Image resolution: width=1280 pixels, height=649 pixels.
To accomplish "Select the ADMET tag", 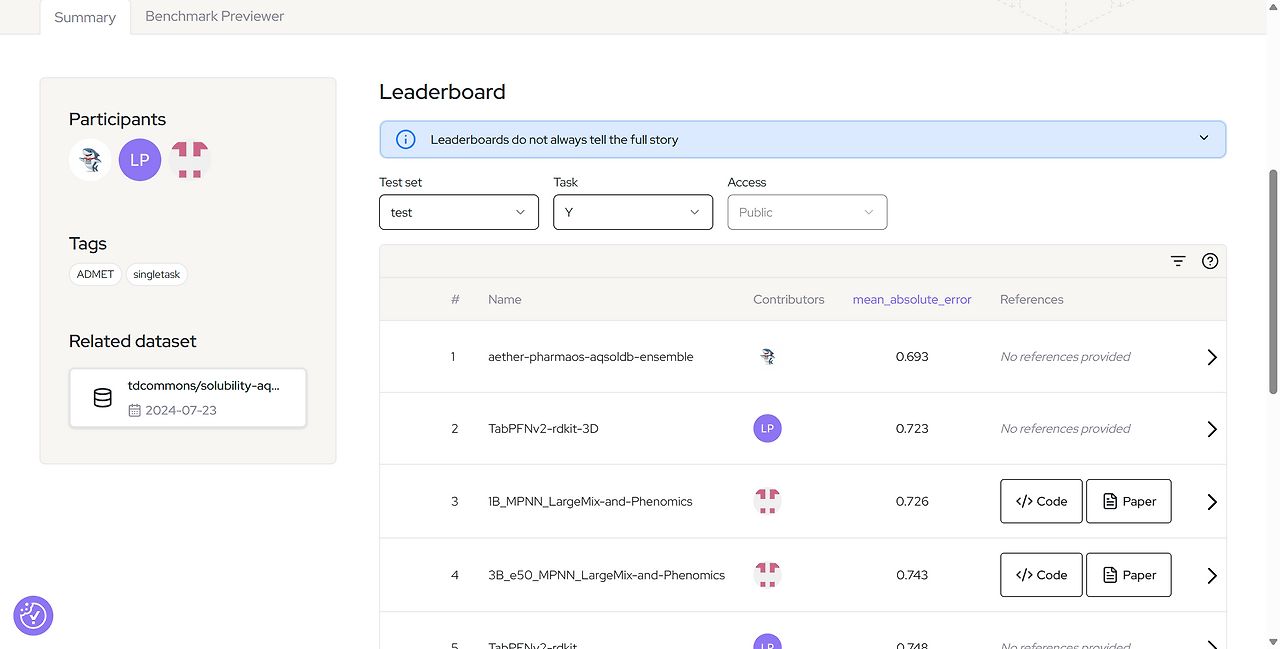I will pos(96,274).
